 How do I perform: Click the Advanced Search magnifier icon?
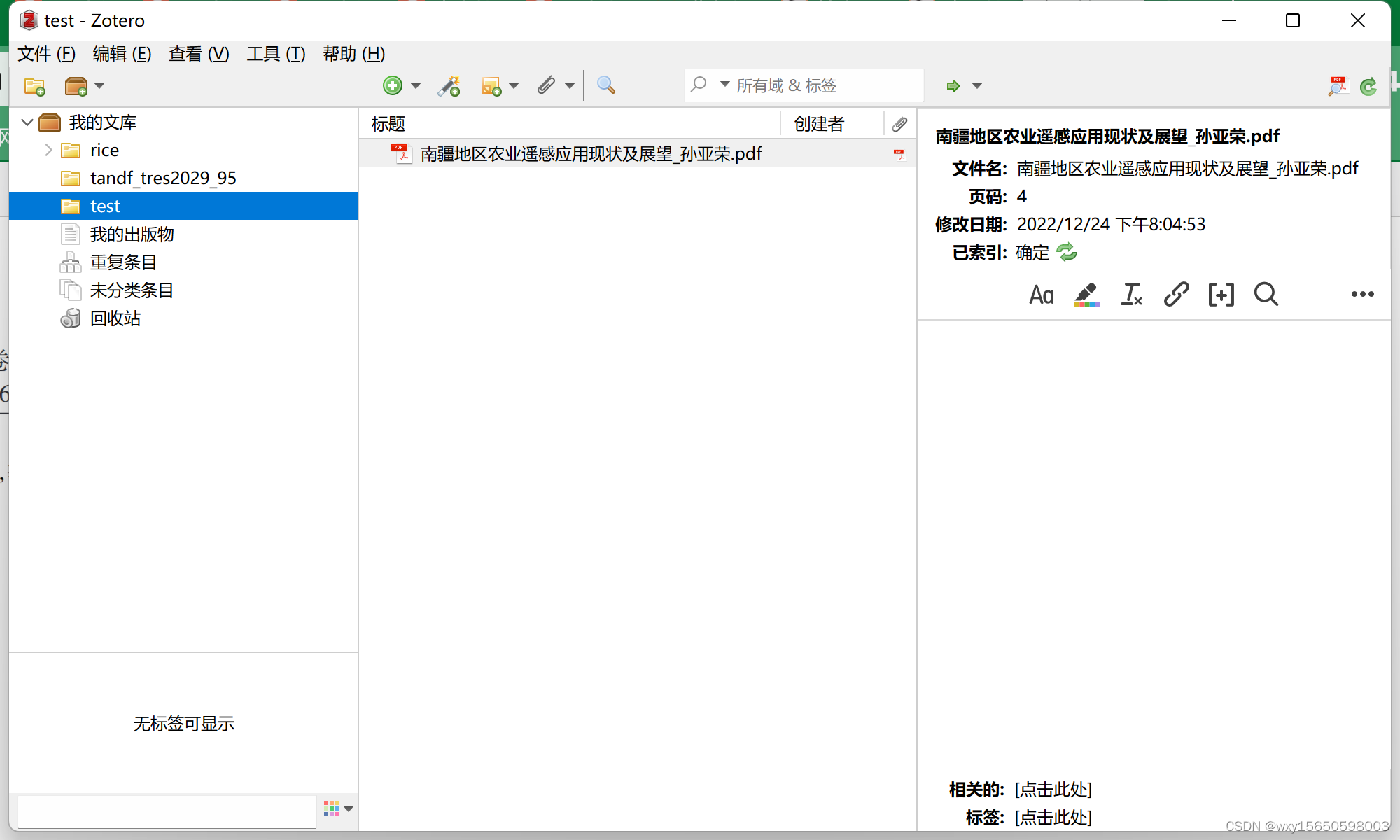[x=606, y=85]
